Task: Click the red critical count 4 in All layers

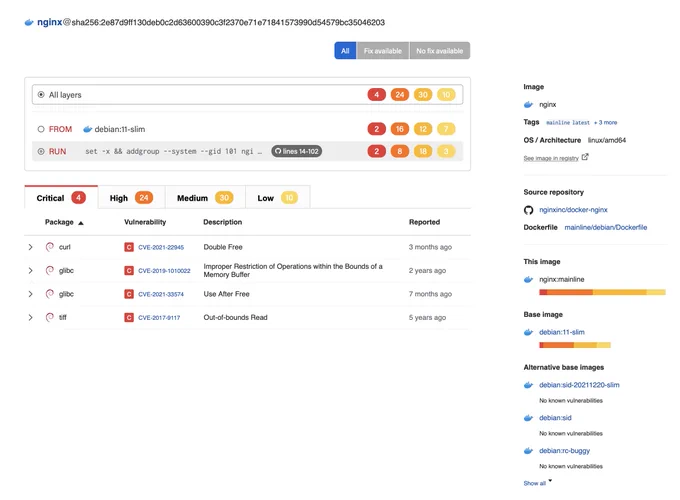Action: point(376,95)
